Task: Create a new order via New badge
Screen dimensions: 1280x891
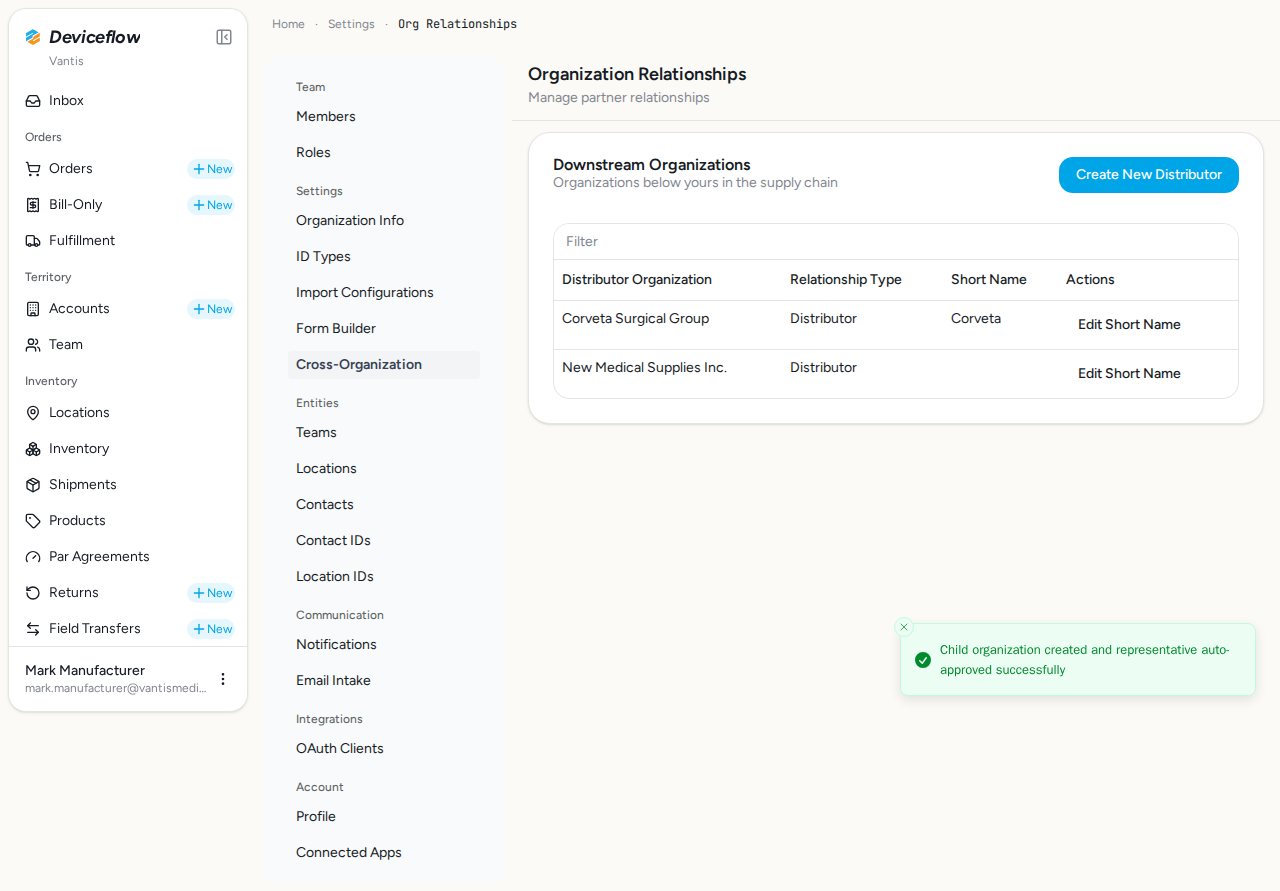Action: pos(212,169)
